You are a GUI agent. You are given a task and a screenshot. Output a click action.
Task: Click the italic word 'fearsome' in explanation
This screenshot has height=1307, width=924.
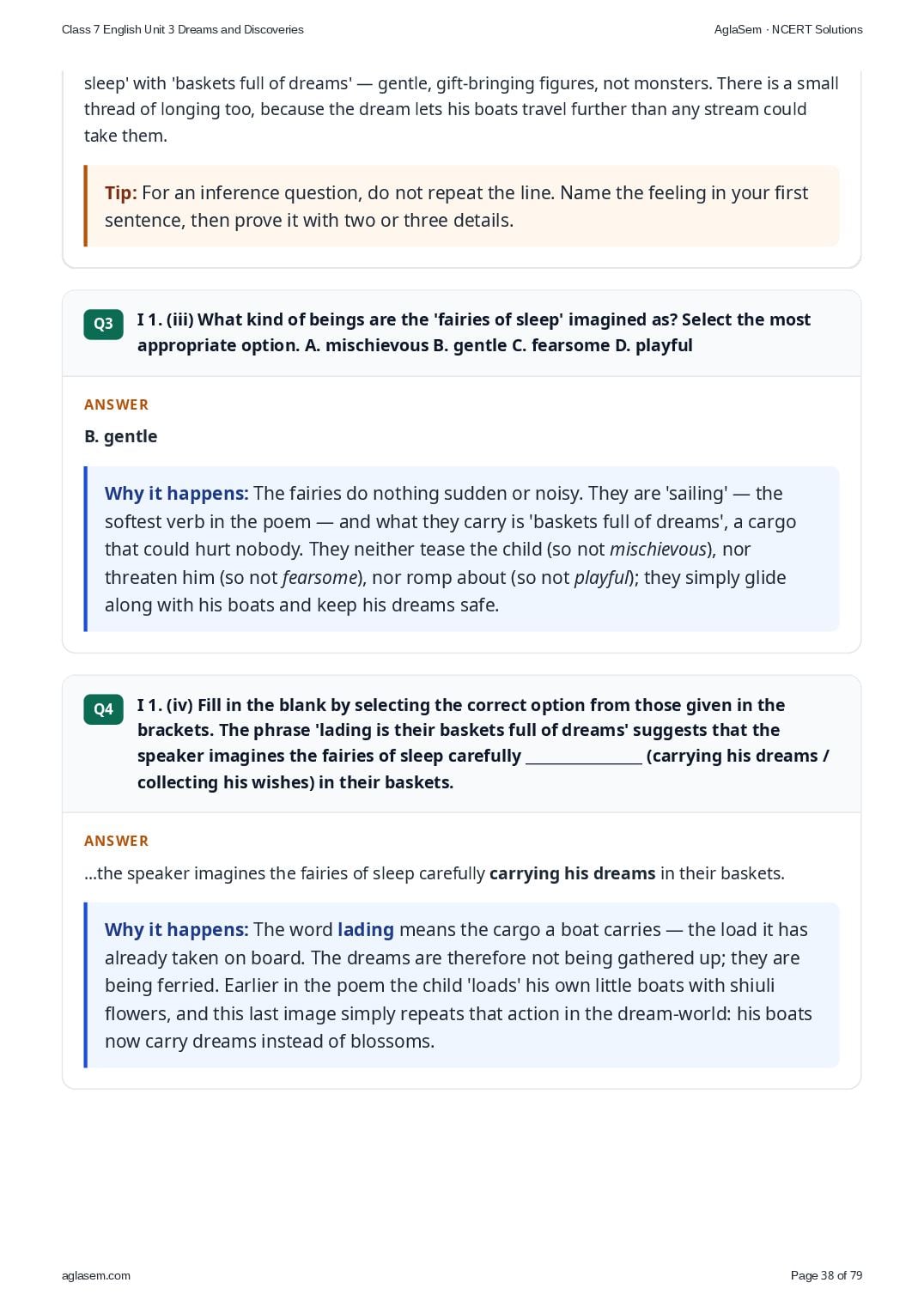coord(319,578)
